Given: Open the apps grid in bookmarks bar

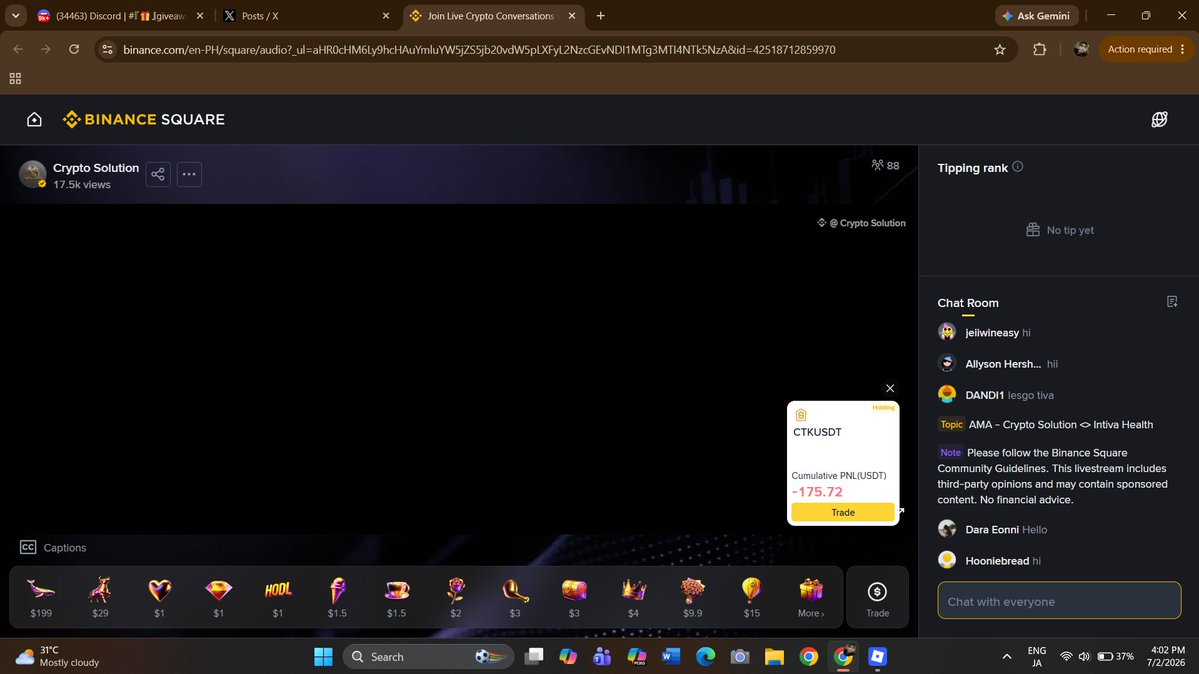Looking at the screenshot, I should click(15, 79).
